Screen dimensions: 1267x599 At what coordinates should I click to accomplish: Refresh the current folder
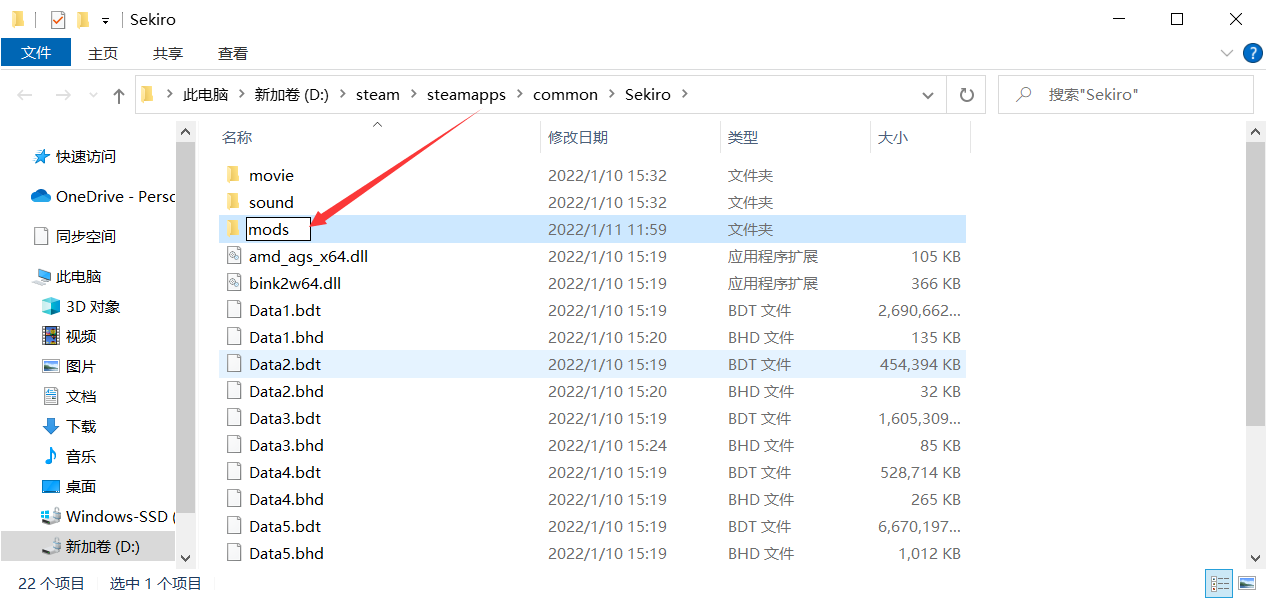tap(967, 95)
